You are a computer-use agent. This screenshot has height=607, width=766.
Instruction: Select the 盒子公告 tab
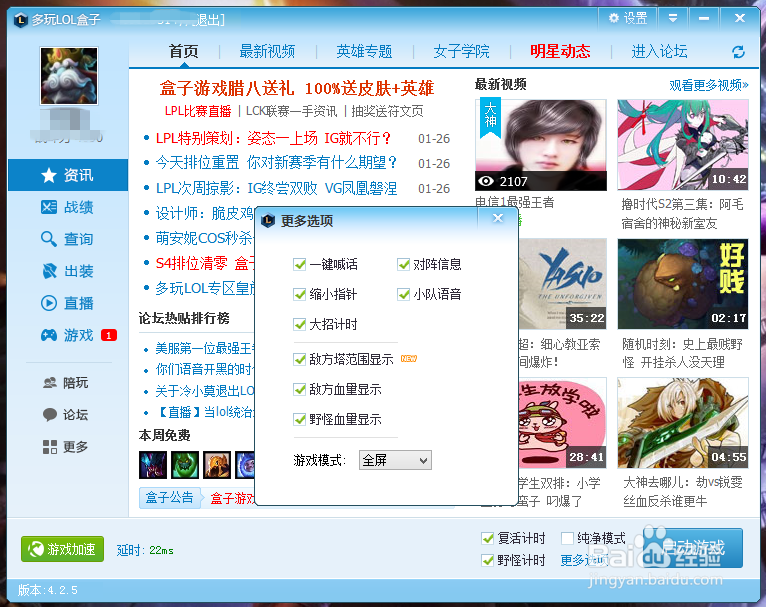click(x=170, y=498)
